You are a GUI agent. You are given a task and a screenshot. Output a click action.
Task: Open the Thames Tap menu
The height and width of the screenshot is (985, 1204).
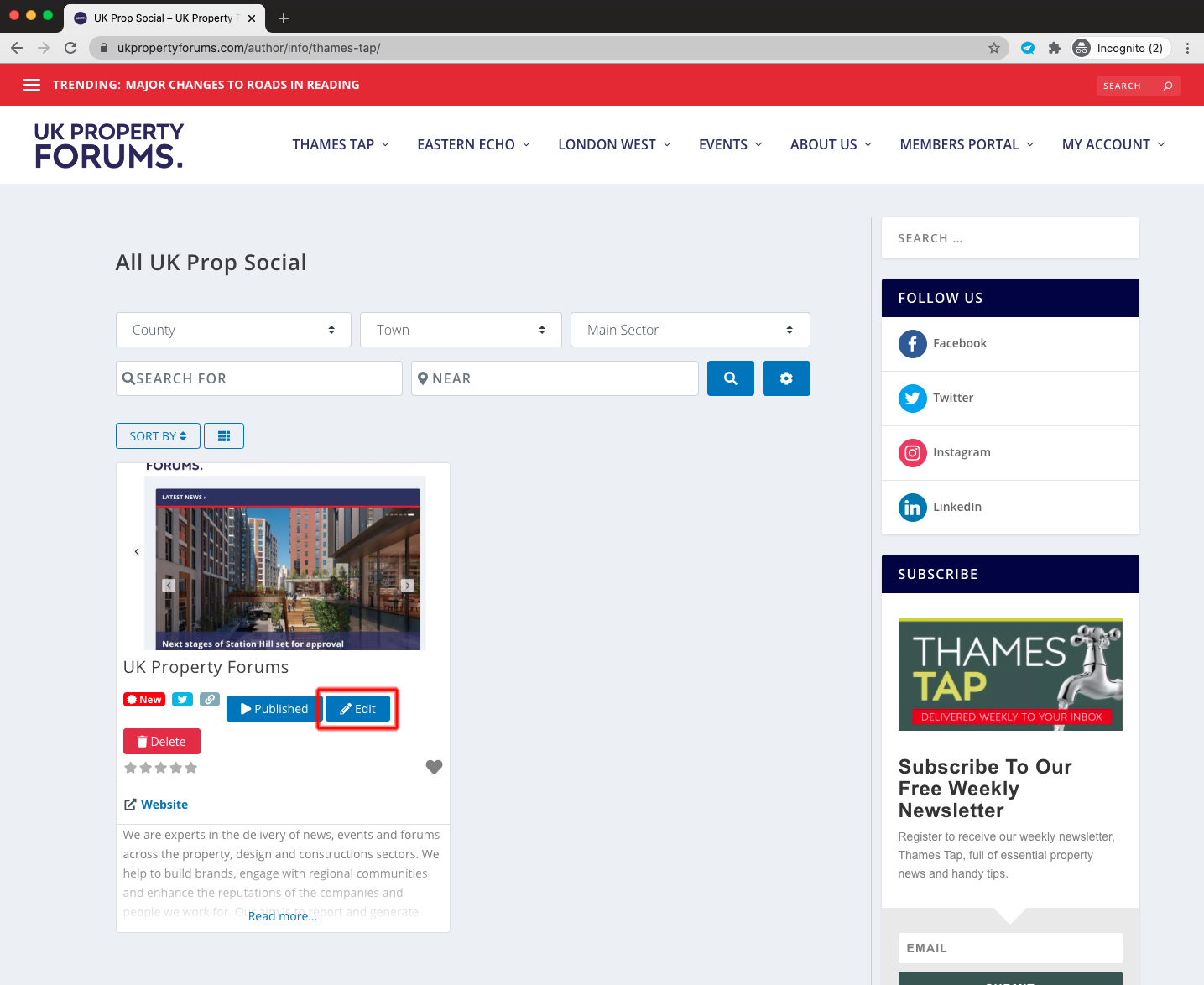coord(341,144)
